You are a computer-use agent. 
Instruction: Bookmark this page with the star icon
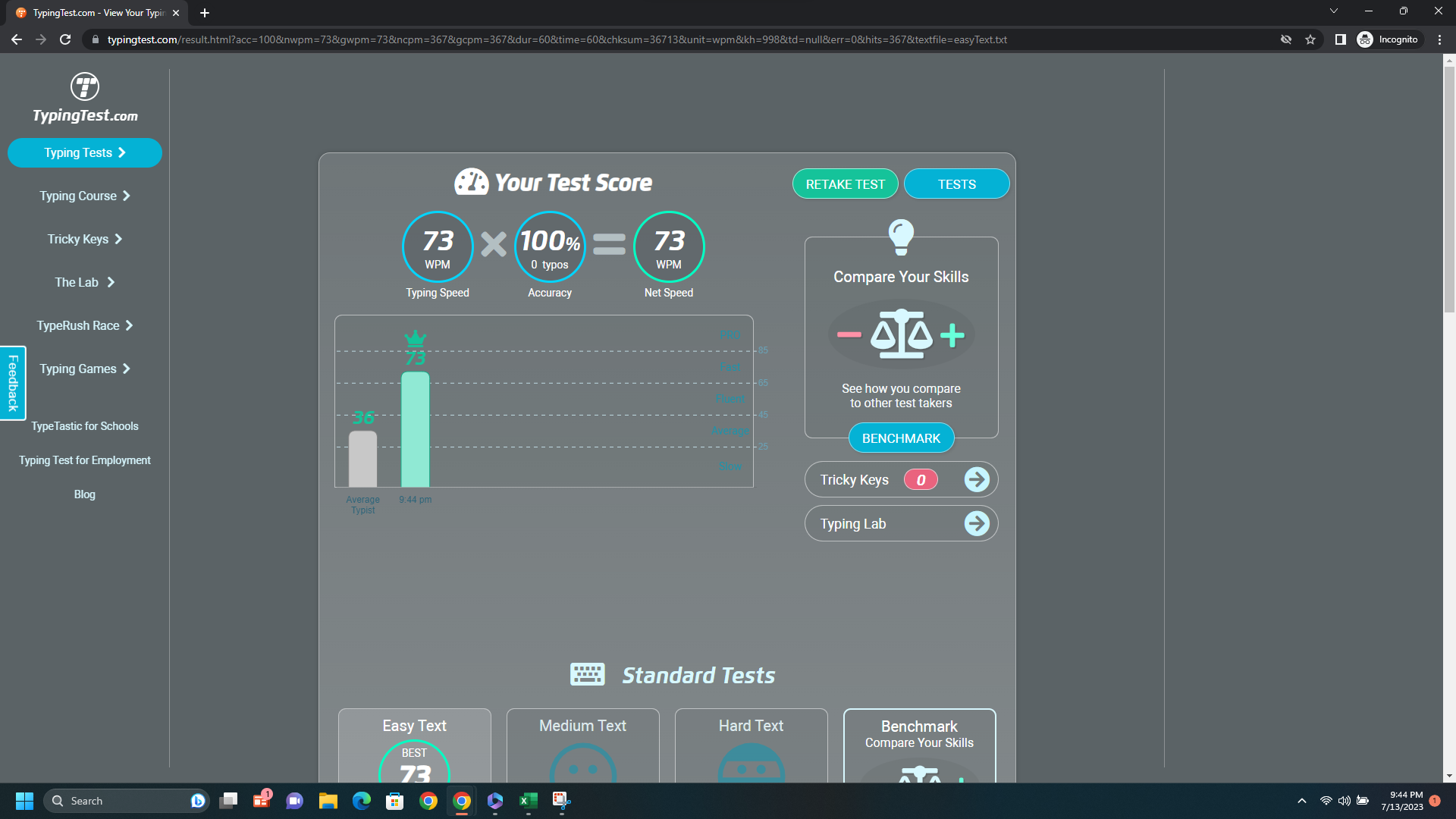(x=1310, y=39)
